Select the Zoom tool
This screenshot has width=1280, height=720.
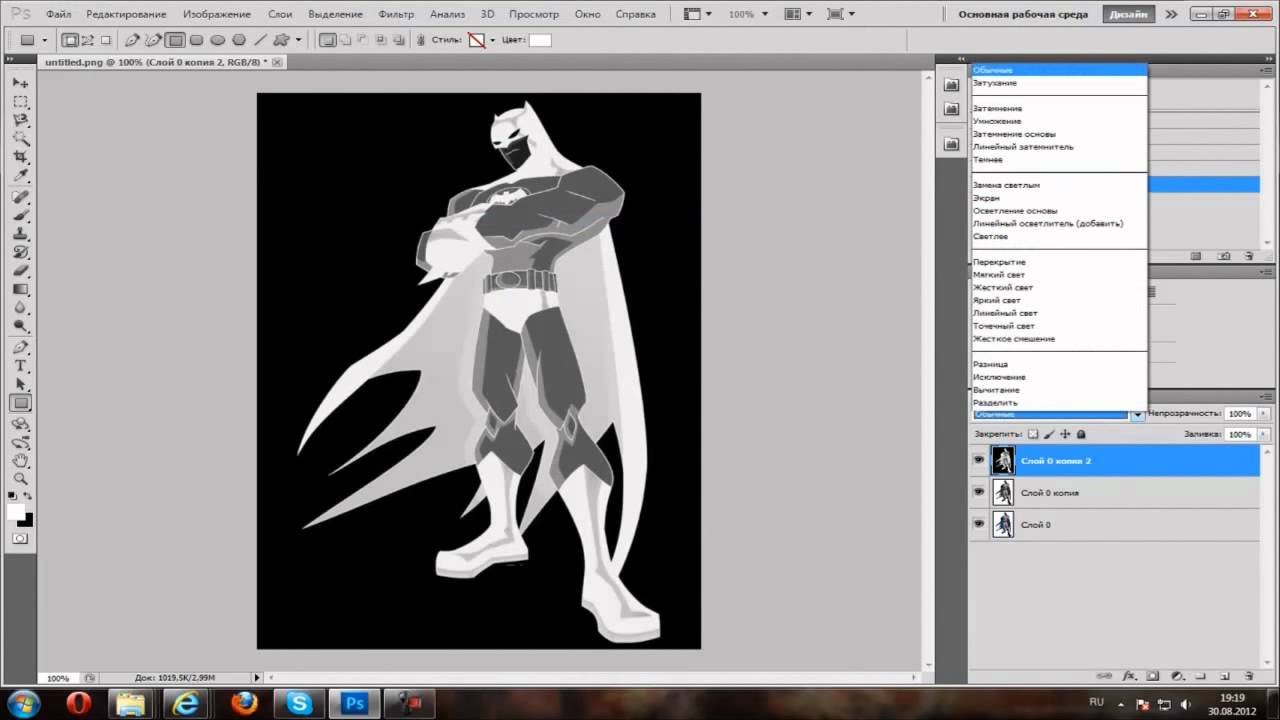point(20,480)
